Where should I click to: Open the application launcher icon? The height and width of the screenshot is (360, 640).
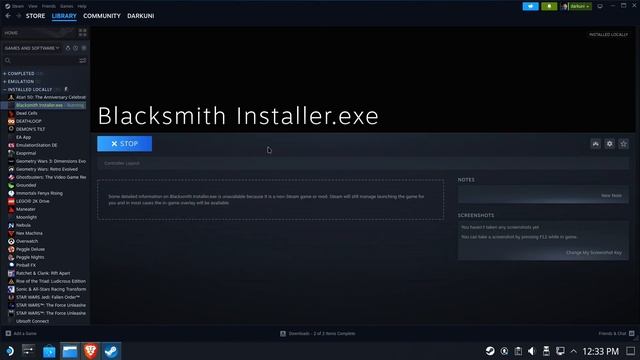click(x=10, y=351)
